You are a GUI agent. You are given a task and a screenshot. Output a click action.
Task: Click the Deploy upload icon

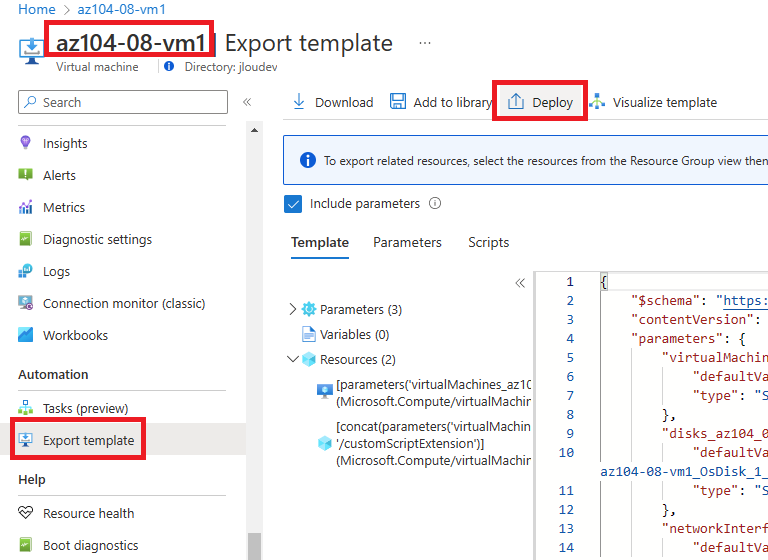[516, 101]
